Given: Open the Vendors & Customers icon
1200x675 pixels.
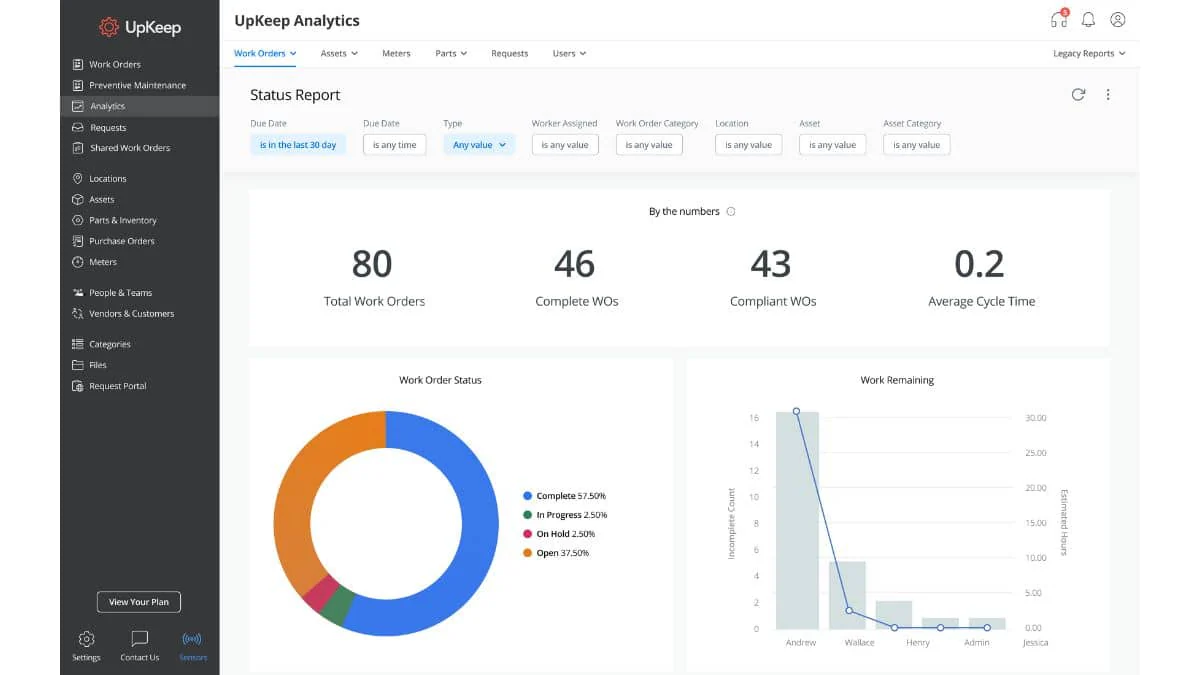Looking at the screenshot, I should [x=78, y=313].
